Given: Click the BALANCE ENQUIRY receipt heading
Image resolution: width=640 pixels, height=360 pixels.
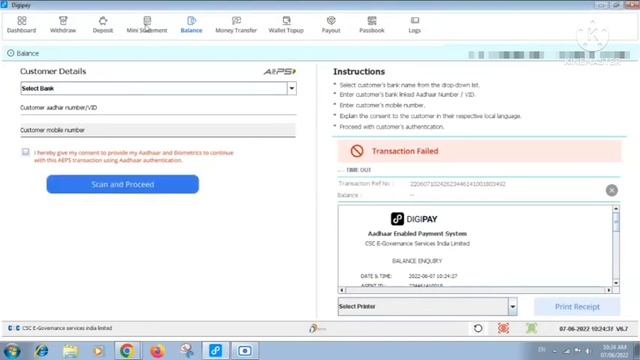Looking at the screenshot, I should [417, 261].
